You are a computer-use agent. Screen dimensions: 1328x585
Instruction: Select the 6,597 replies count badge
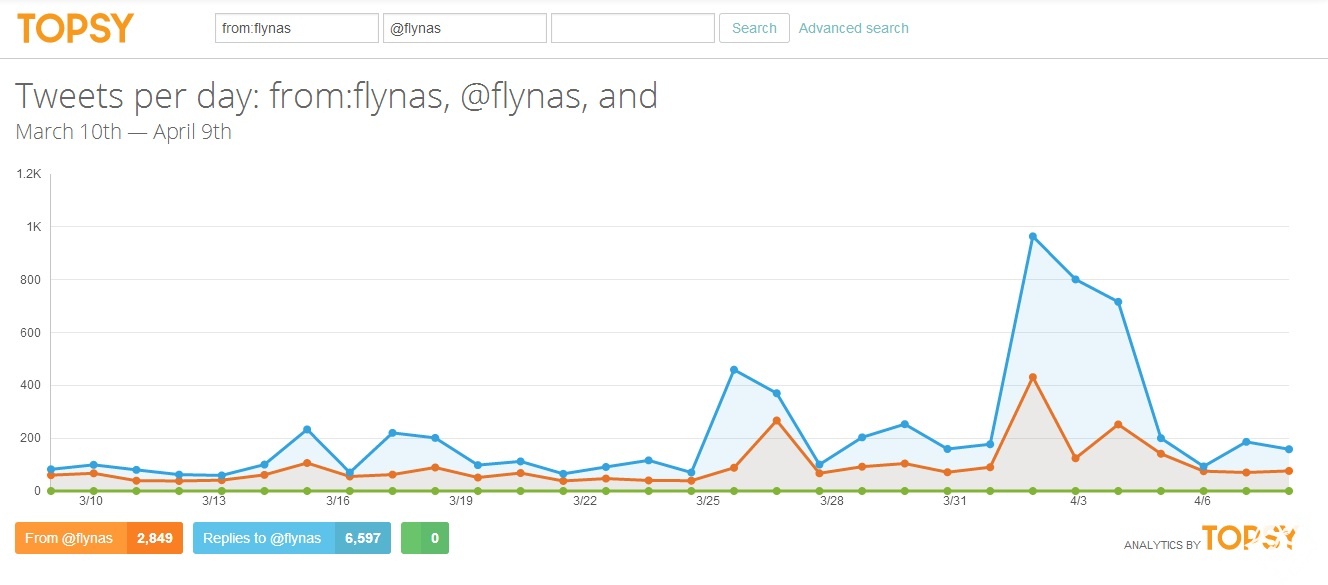(x=362, y=538)
